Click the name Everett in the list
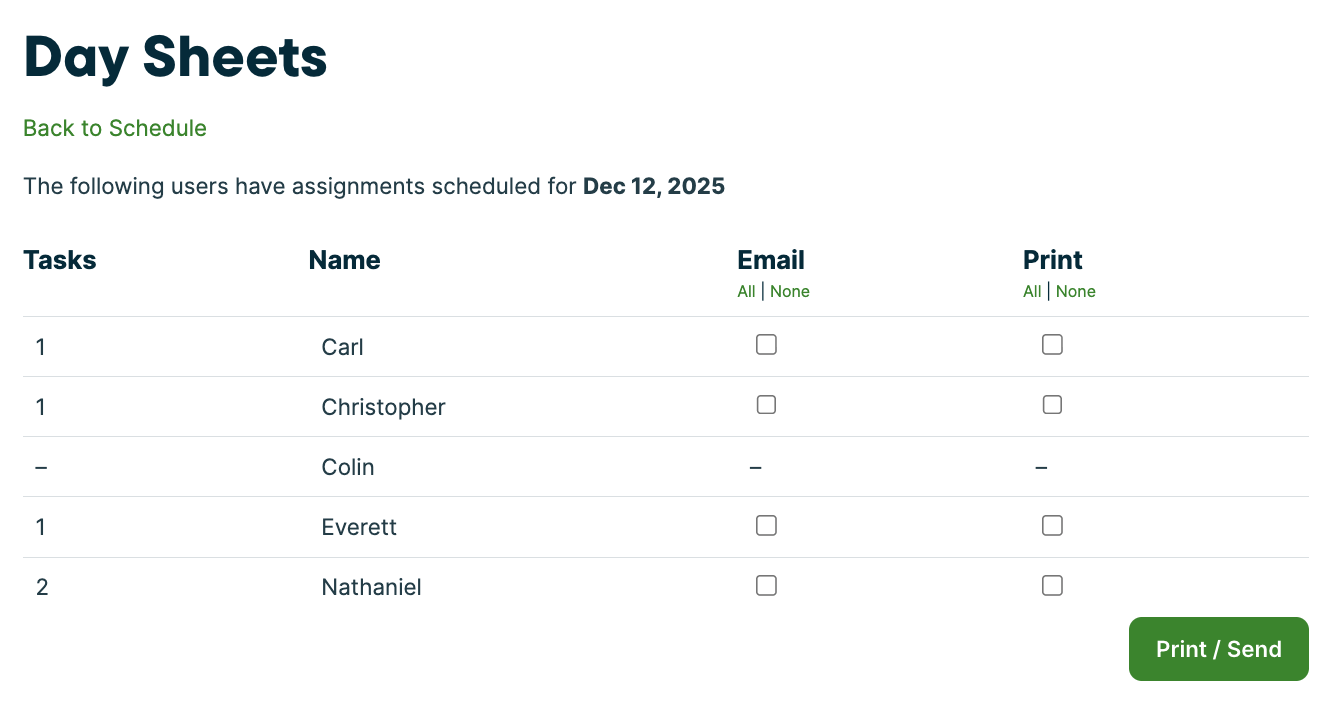1338x728 pixels. [x=359, y=527]
